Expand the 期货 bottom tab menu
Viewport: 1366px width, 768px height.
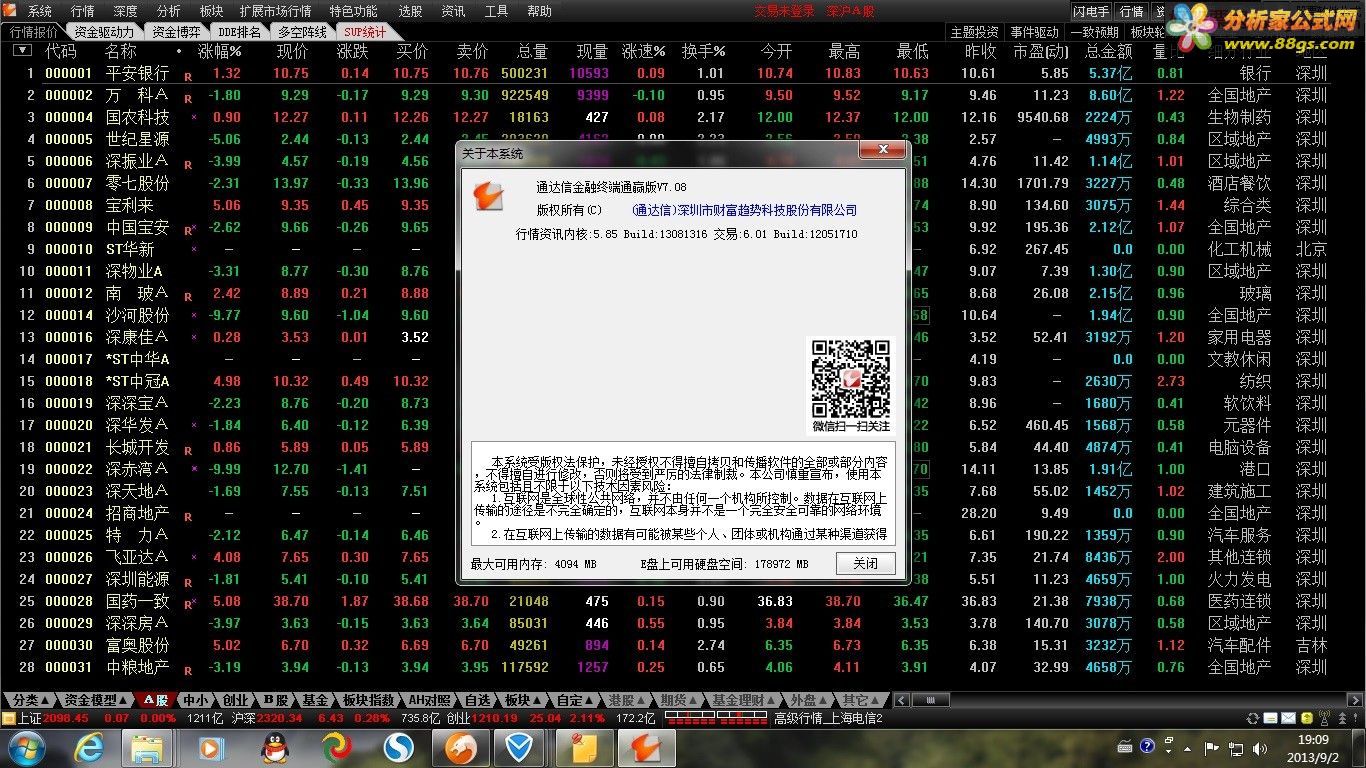[x=679, y=700]
